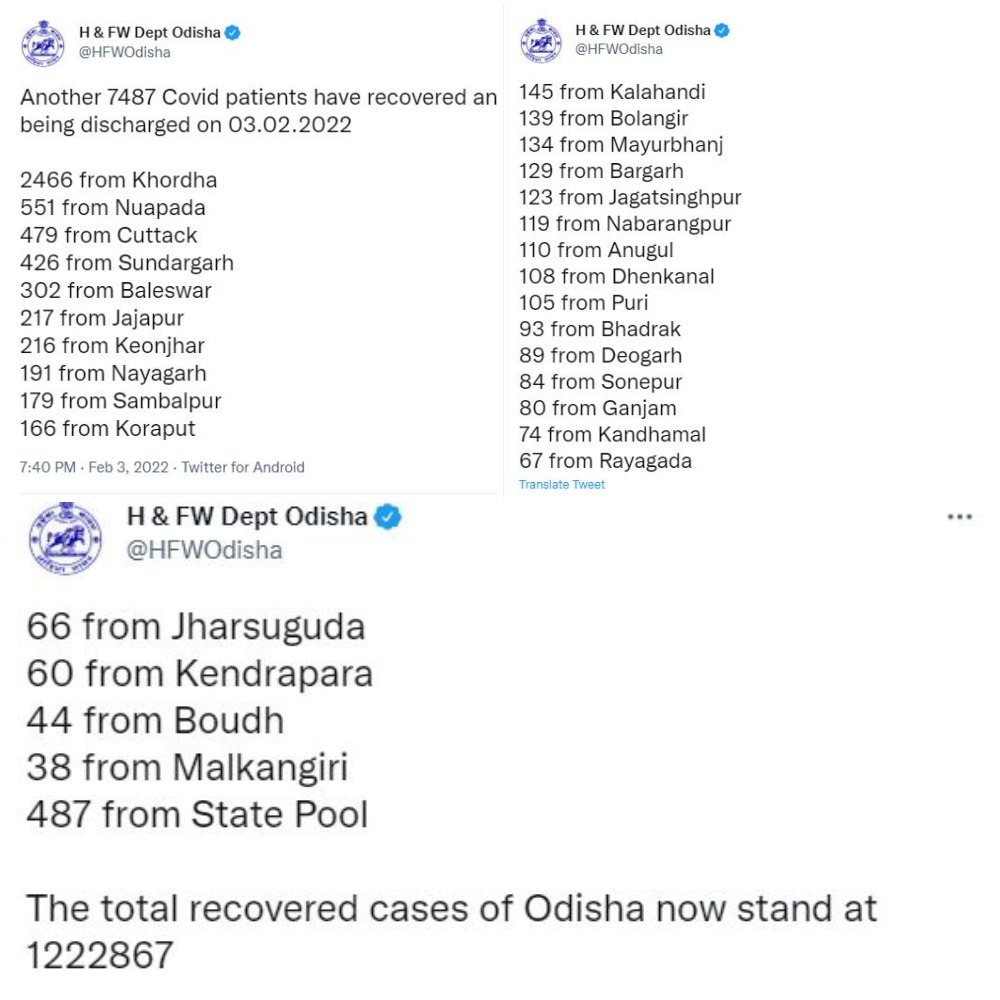Select the @HFWOdisha handle in the bottom tweet

coord(204,550)
